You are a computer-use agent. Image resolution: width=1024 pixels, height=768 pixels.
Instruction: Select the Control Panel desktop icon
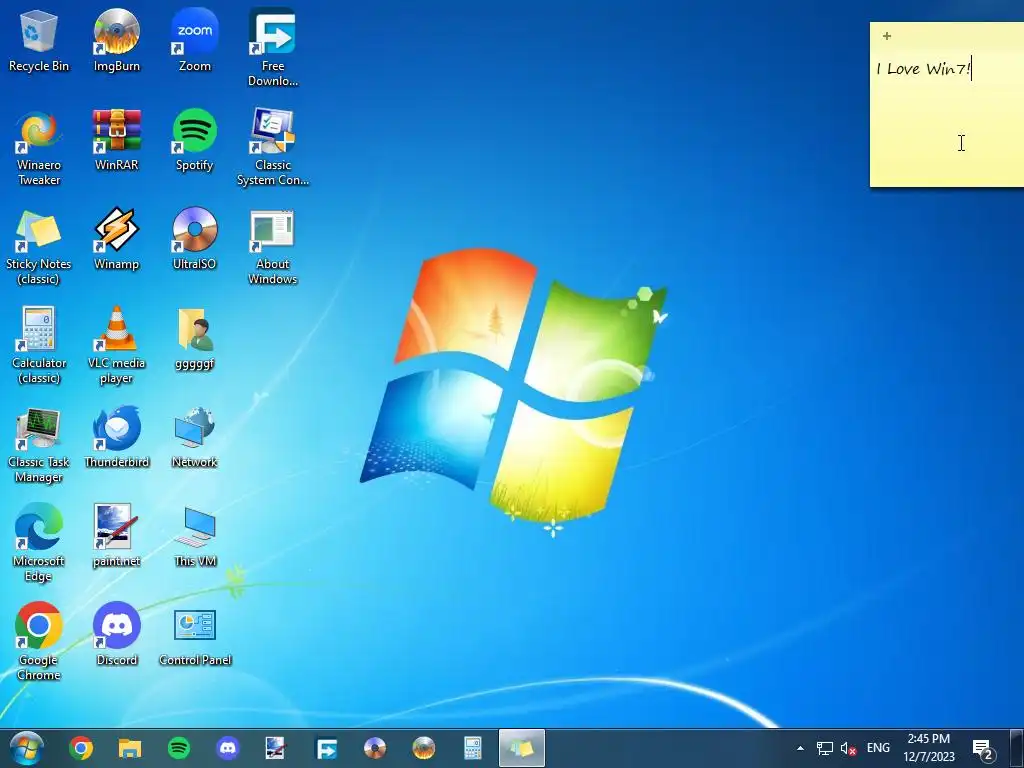pos(195,635)
